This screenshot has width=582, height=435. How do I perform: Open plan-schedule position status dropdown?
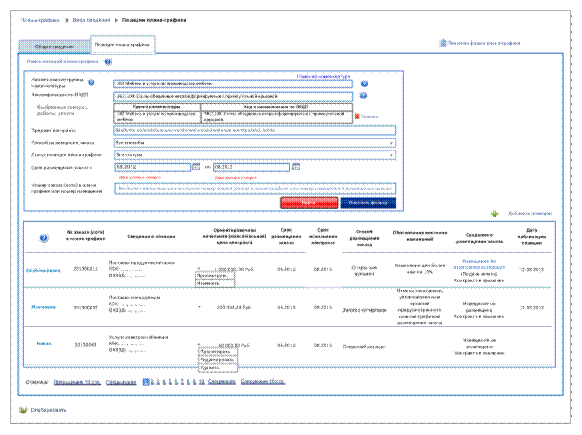click(255, 155)
